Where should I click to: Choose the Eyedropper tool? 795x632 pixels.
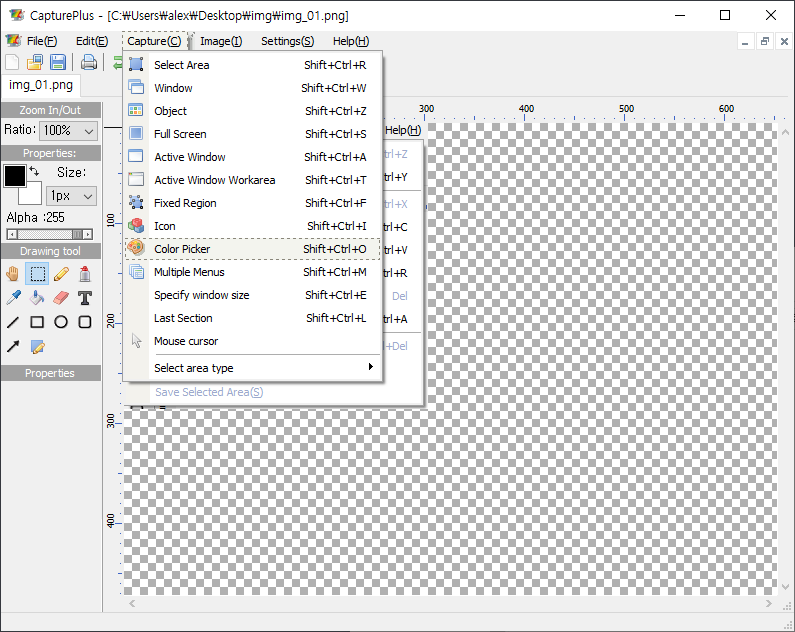click(x=13, y=297)
